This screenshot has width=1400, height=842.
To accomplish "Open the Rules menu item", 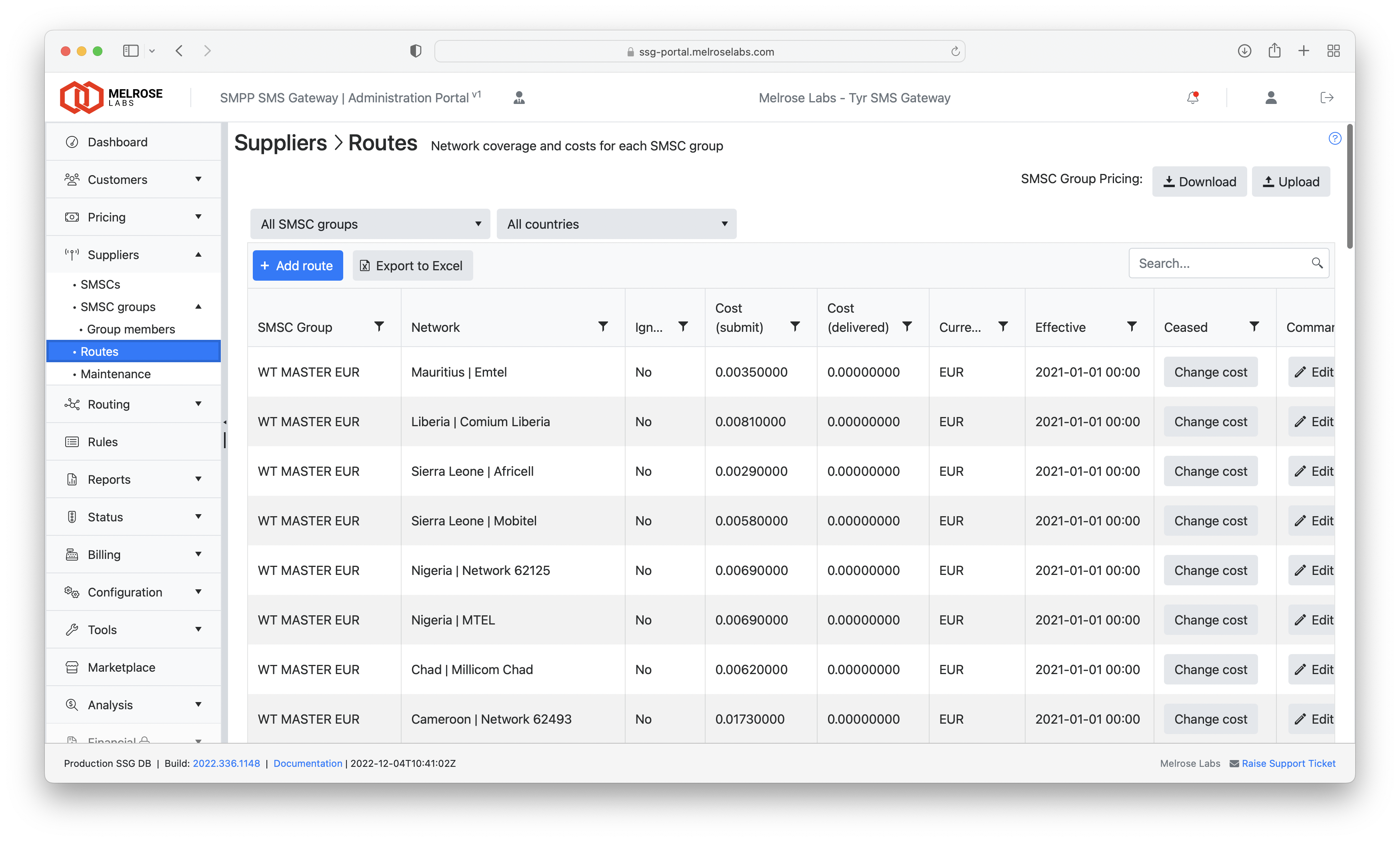I will (x=133, y=441).
